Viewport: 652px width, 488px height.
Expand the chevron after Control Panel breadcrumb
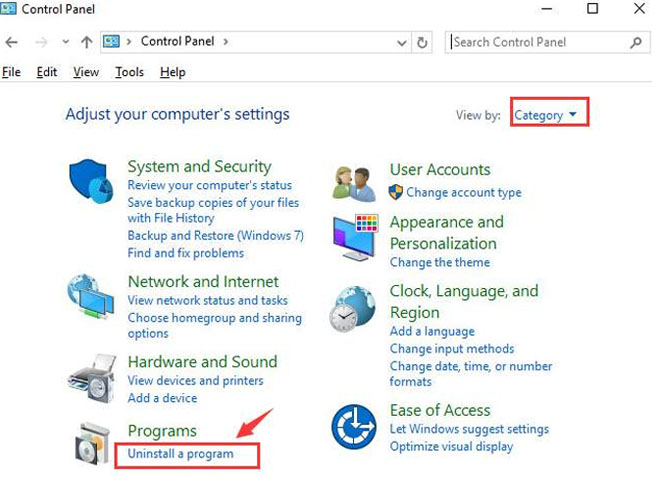pyautogui.click(x=225, y=42)
